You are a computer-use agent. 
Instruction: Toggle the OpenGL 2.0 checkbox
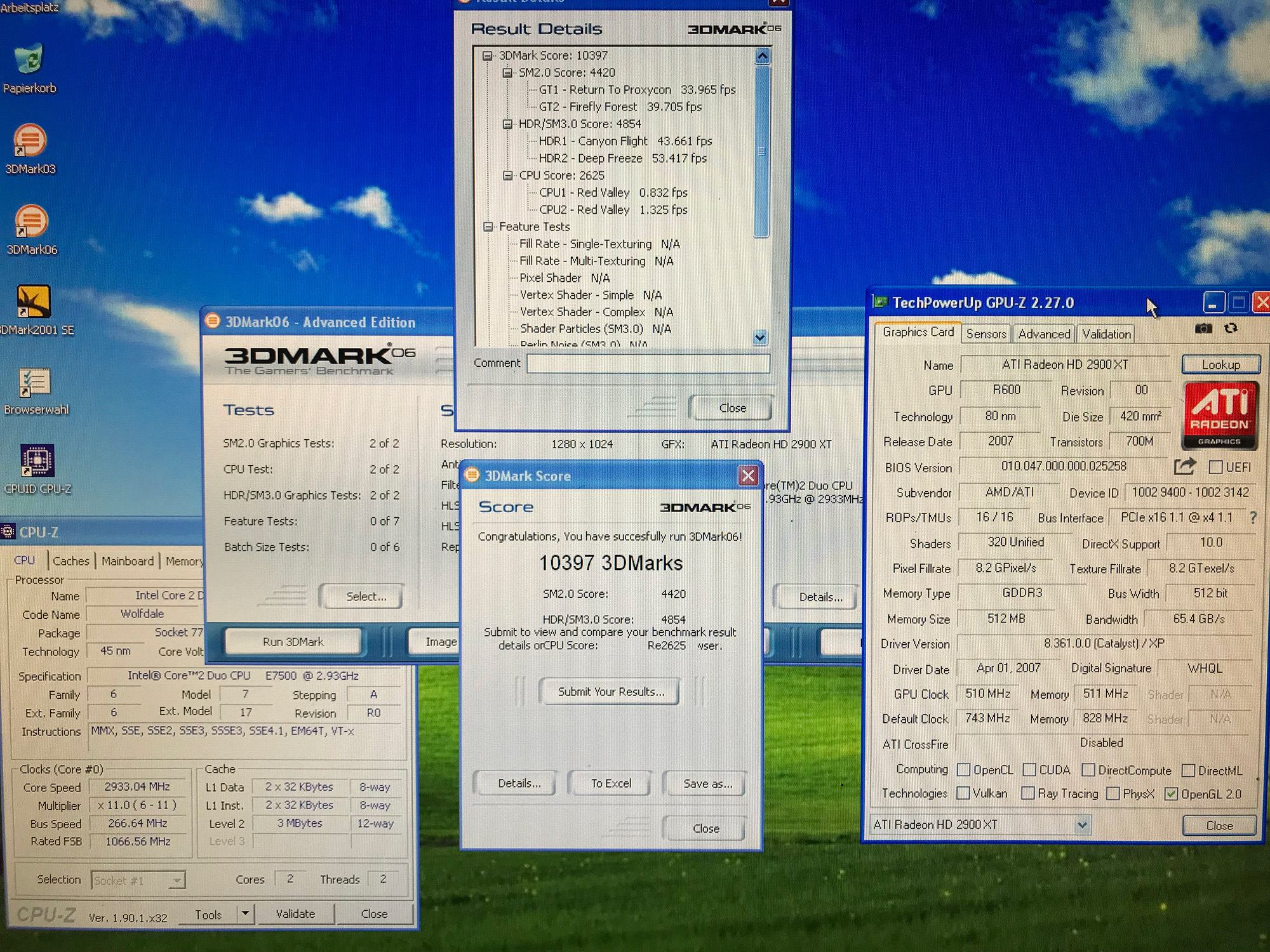(x=1172, y=794)
